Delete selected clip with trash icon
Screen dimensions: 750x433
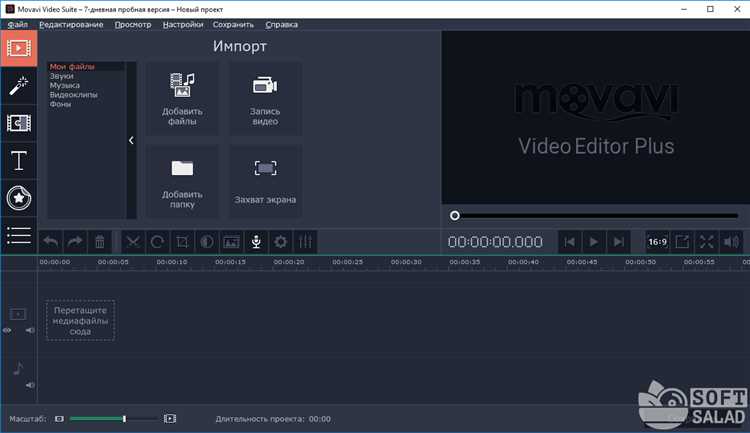point(99,242)
